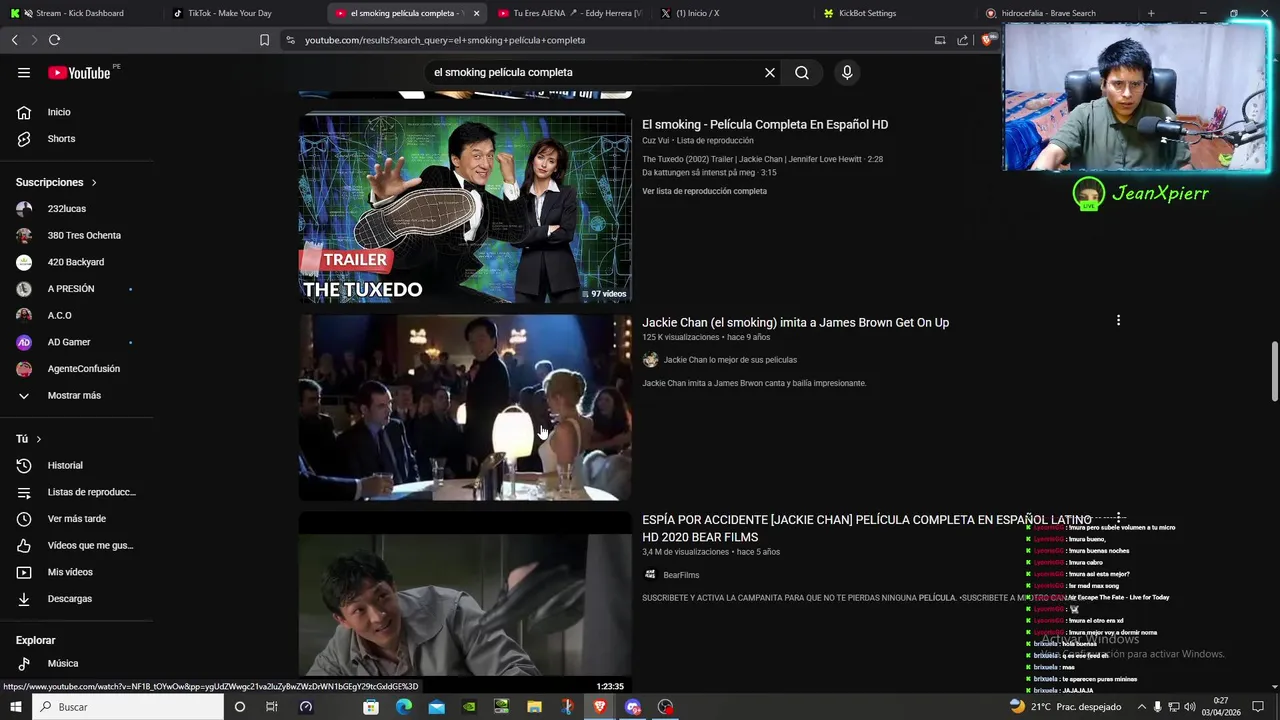Switch to the X Inicio tab
The image size is (1280, 720).
(x=732, y=13)
